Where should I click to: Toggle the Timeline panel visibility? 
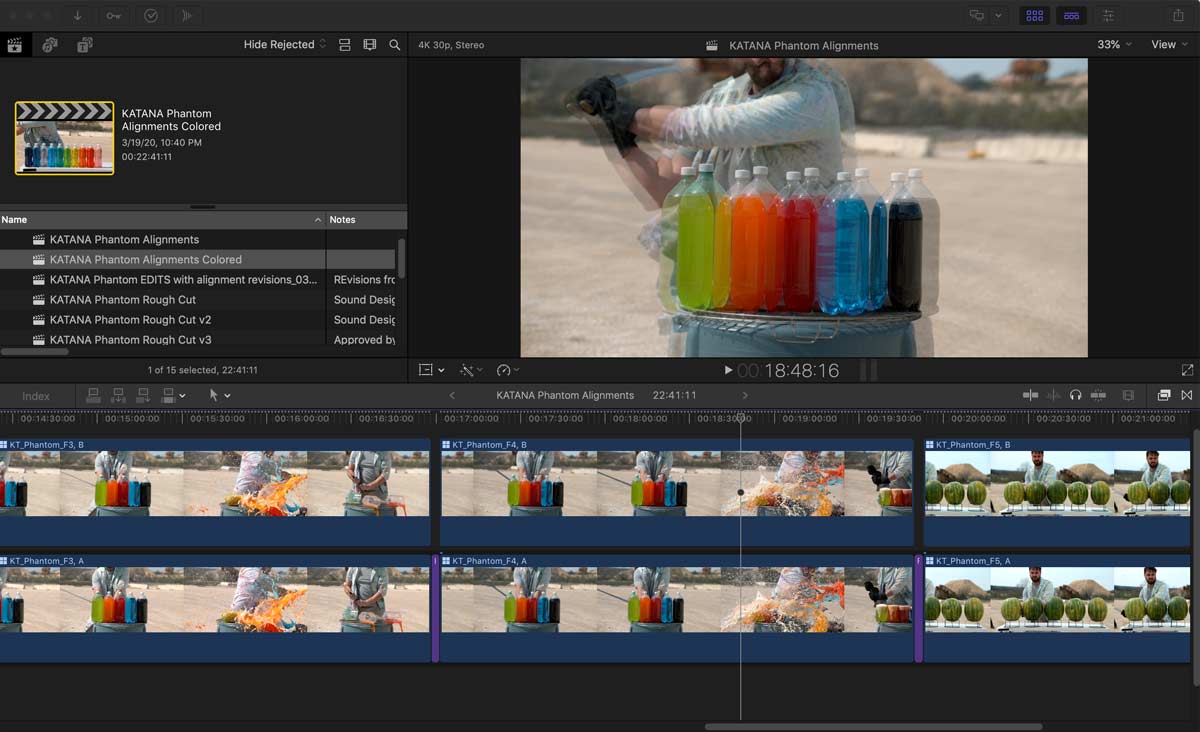pyautogui.click(x=1071, y=15)
